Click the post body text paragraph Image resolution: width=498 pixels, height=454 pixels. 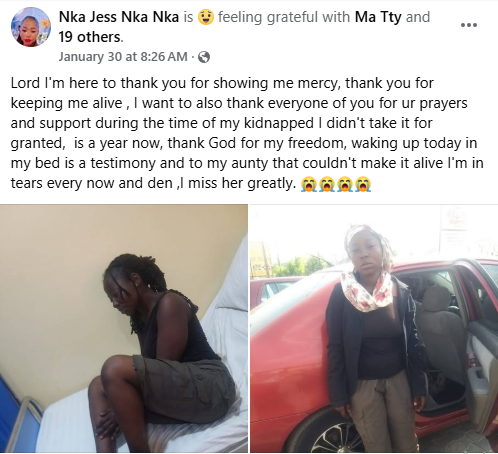[247, 133]
